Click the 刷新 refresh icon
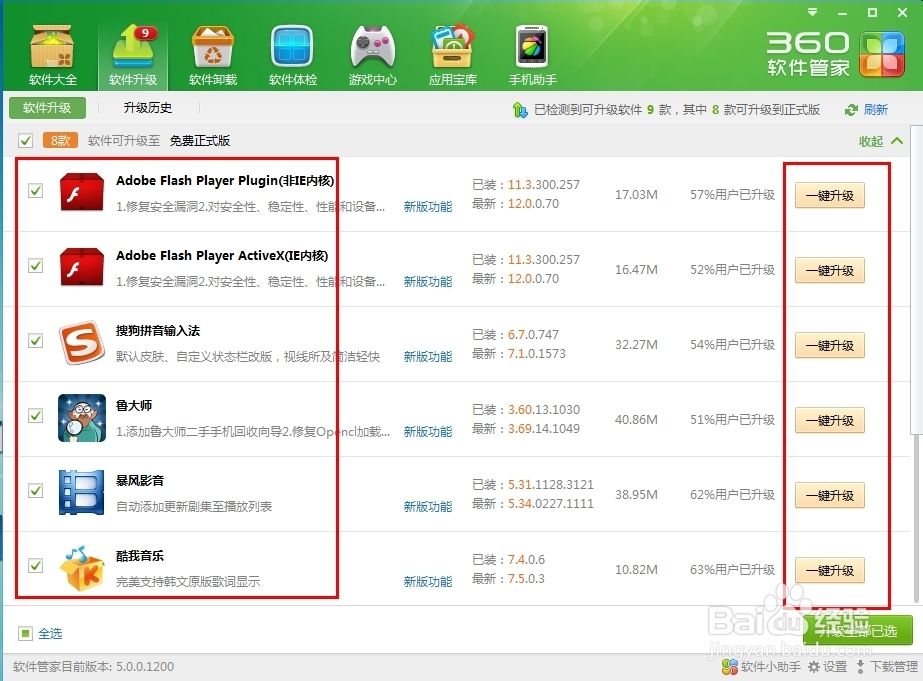 tap(852, 110)
